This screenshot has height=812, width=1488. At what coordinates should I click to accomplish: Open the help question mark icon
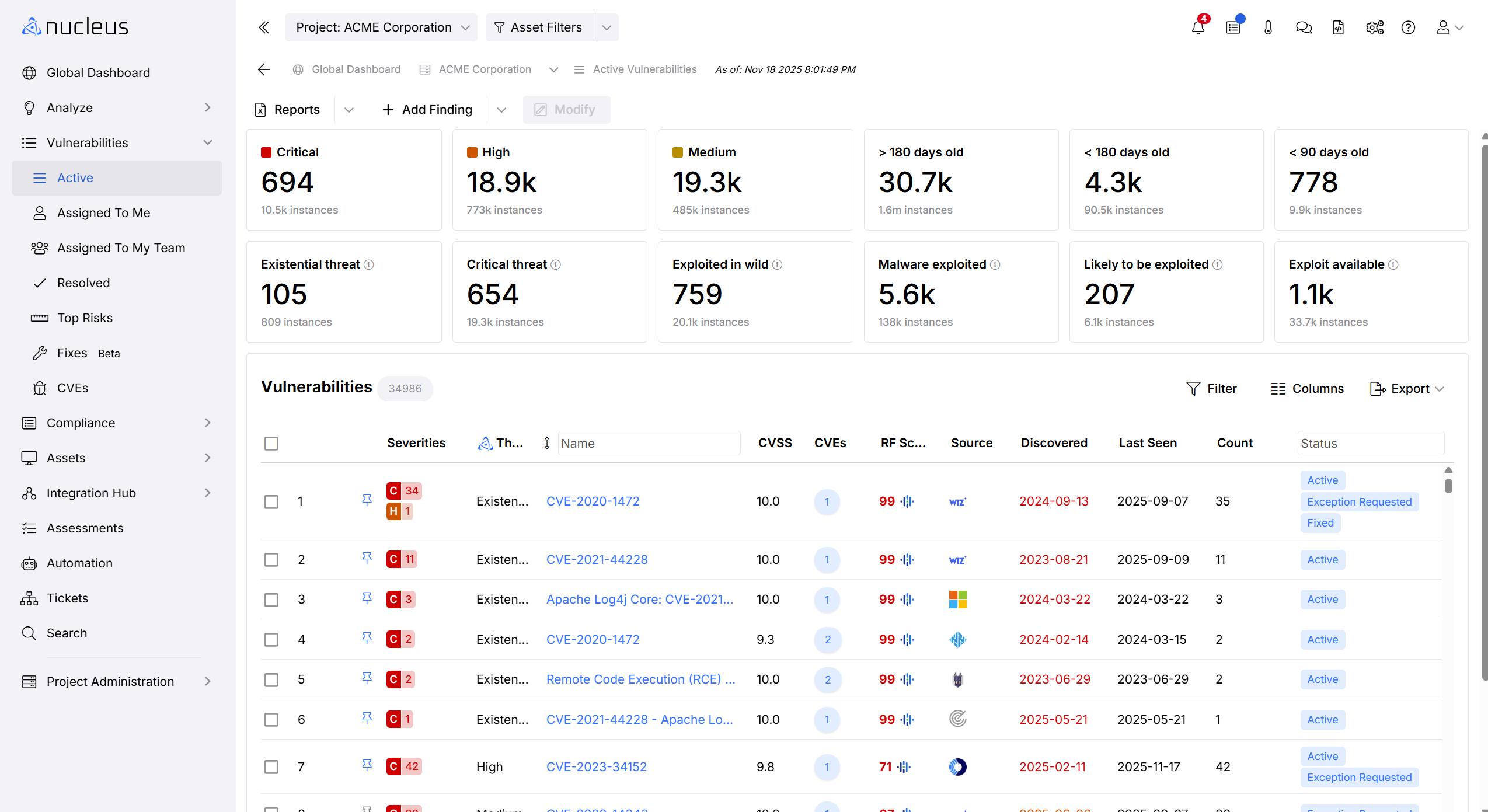coord(1408,27)
